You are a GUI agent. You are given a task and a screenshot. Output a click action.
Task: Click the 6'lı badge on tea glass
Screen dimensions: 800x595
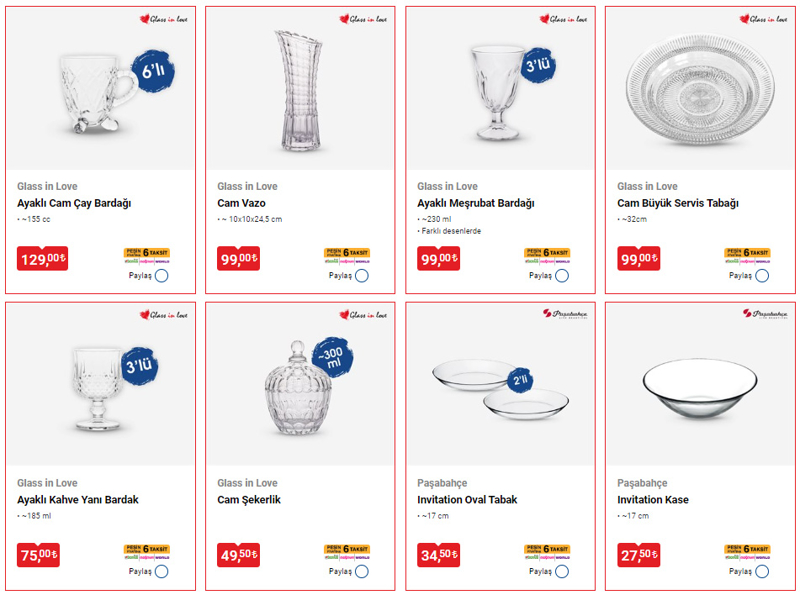coord(153,71)
